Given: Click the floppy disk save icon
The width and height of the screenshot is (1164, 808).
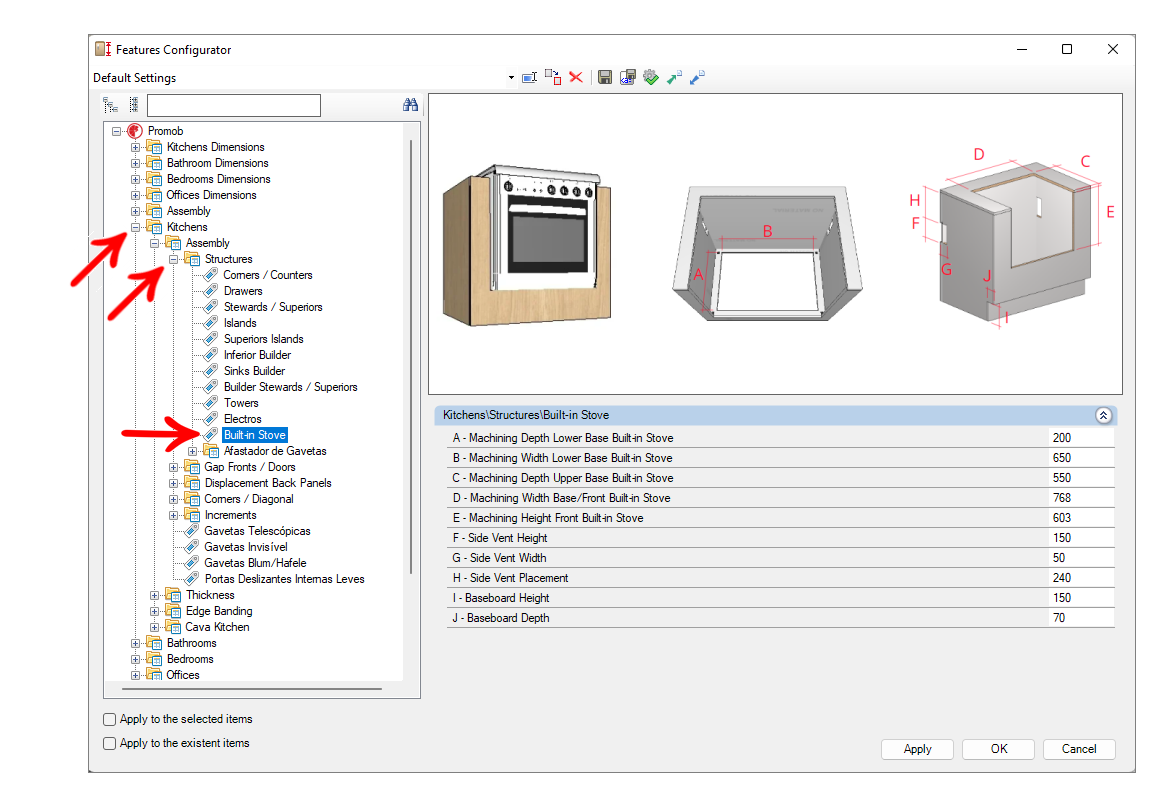Looking at the screenshot, I should (604, 77).
